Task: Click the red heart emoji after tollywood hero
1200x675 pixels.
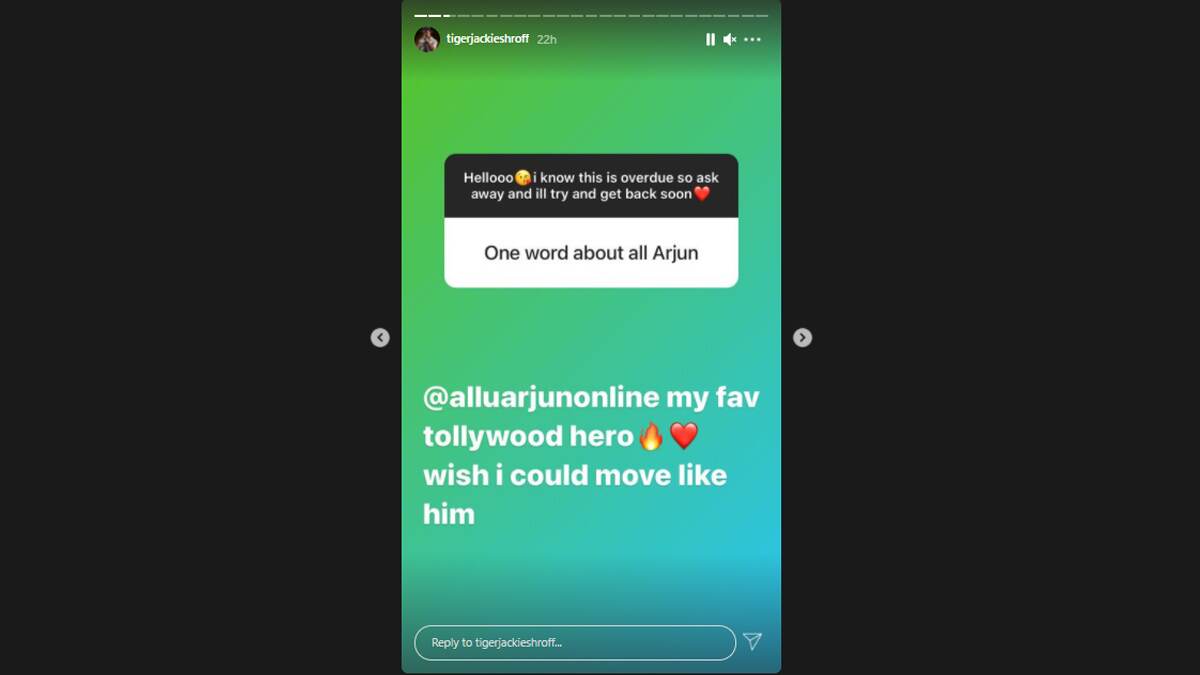Action: (683, 436)
